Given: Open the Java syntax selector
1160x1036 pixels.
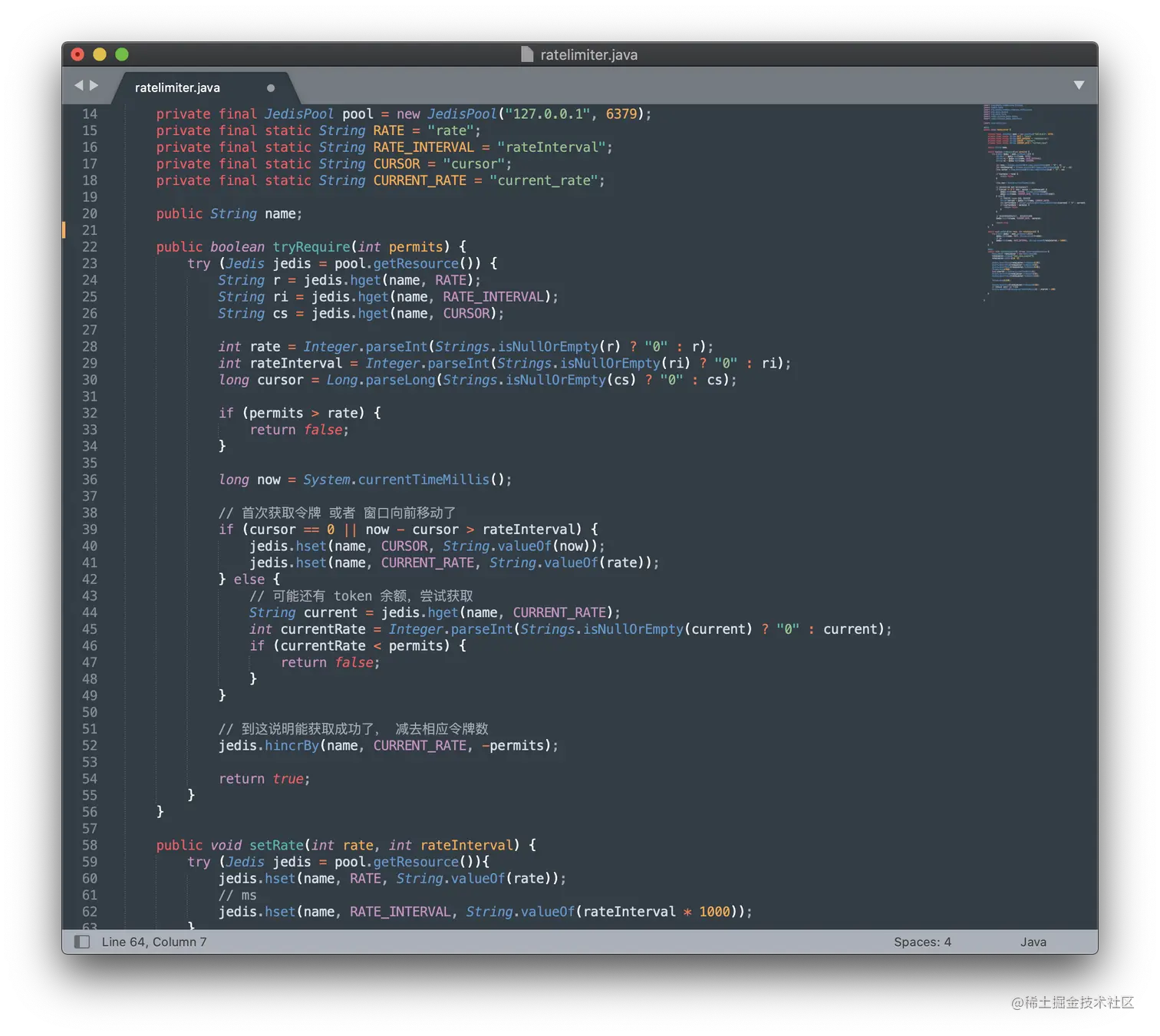Looking at the screenshot, I should coord(1033,942).
